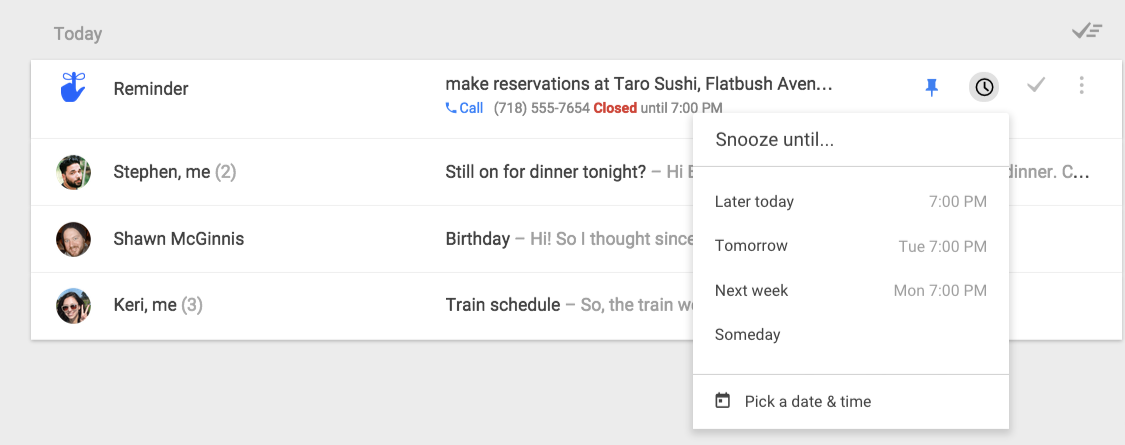Image resolution: width=1125 pixels, height=445 pixels.
Task: Open "Pick a date & time"
Action: (x=807, y=402)
